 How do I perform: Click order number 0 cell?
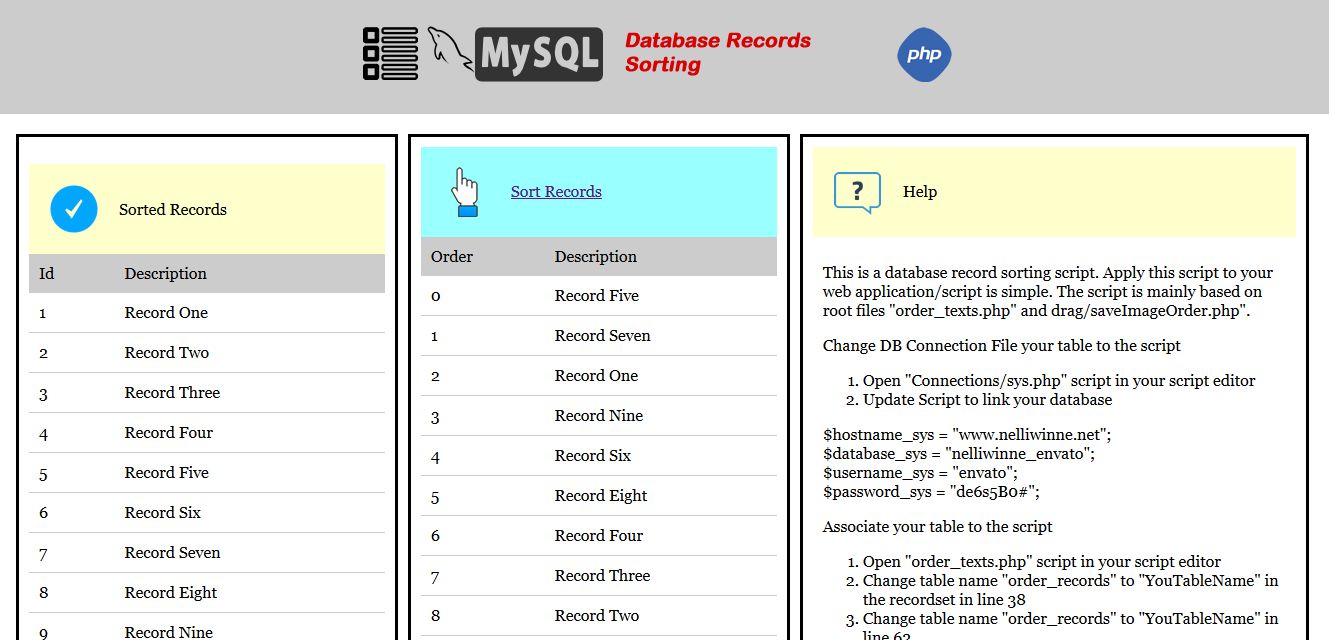[435, 297]
